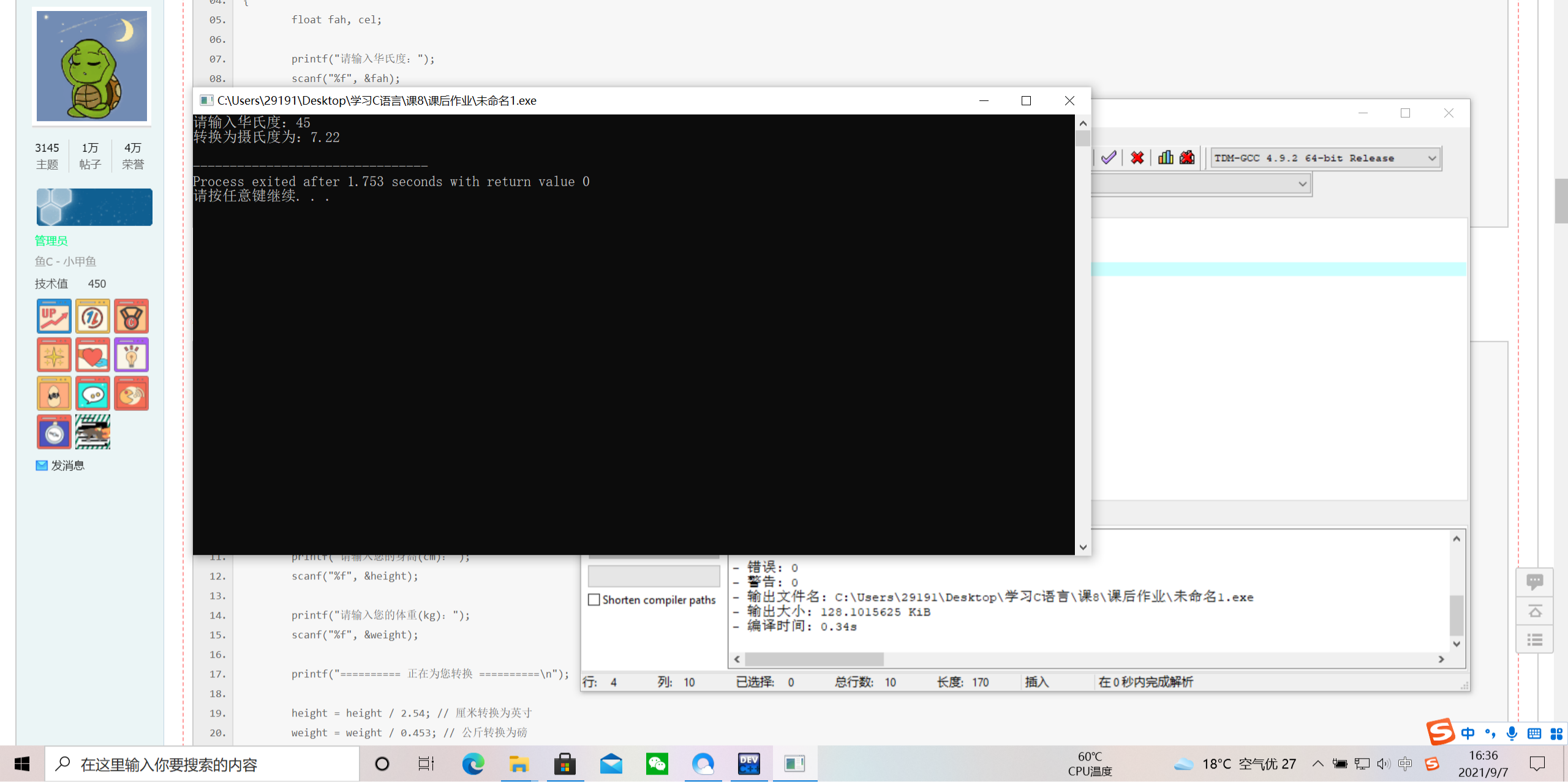Open the TDM-GCC 4.9.2 compiler set dropdown
This screenshot has width=1568, height=782.
(1325, 158)
